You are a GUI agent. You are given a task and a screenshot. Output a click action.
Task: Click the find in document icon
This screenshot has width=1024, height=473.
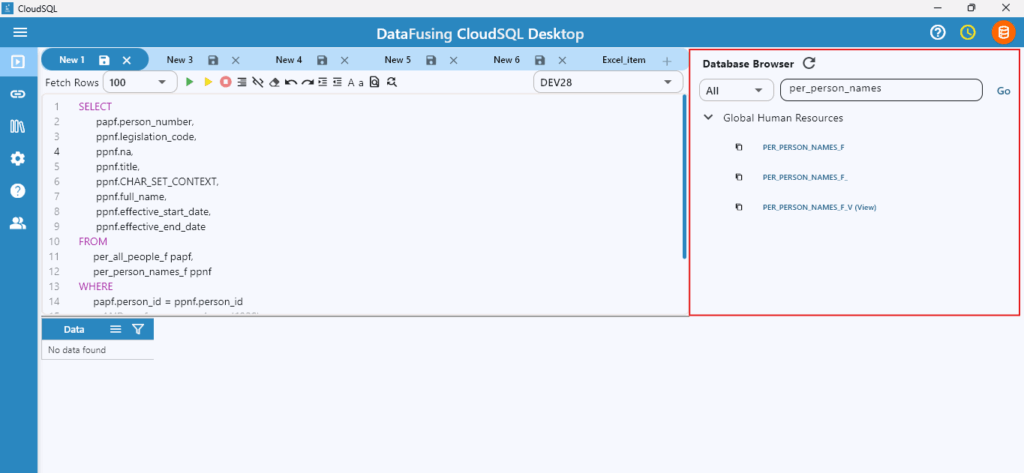[x=374, y=82]
